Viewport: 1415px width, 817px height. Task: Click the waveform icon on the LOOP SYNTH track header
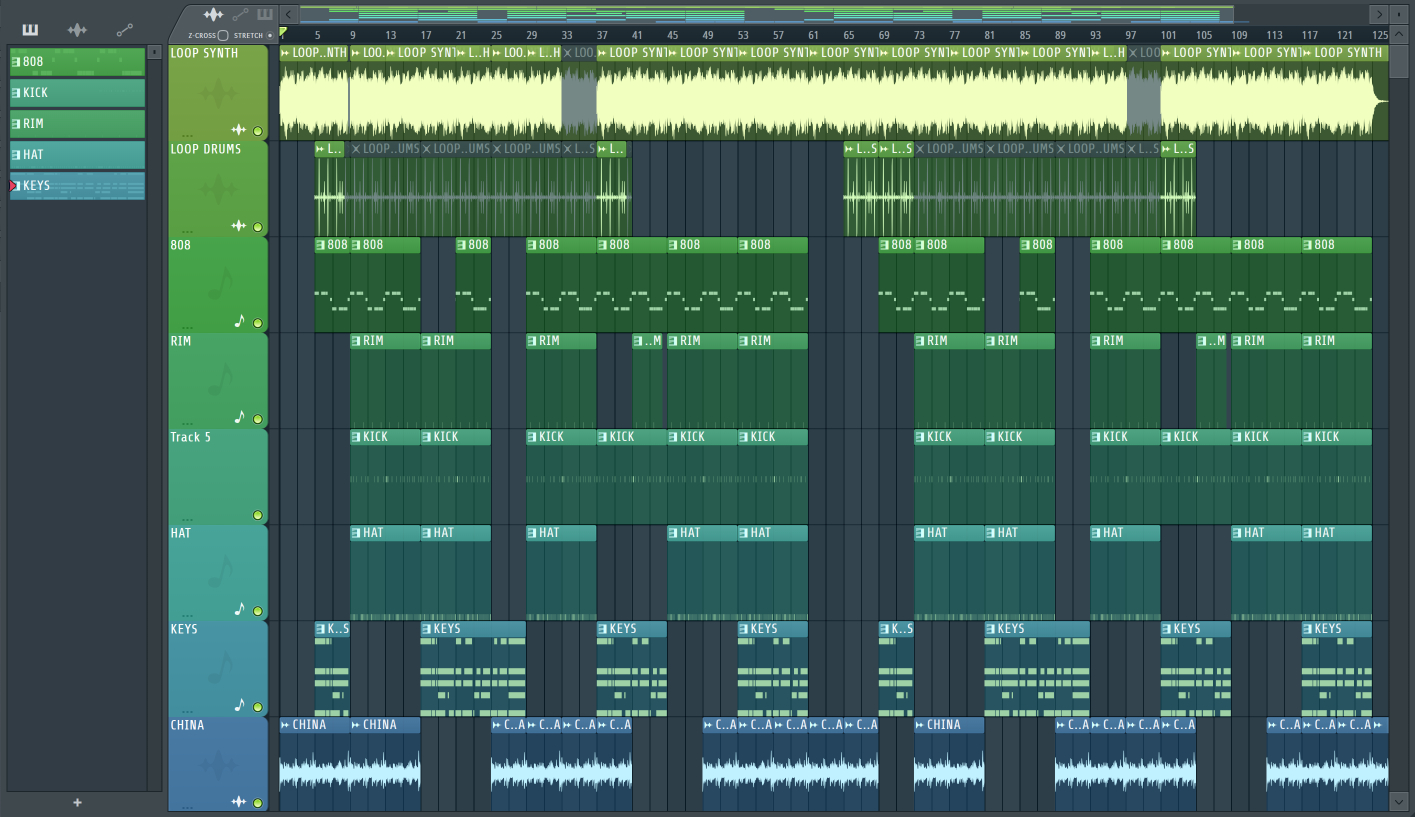click(x=241, y=130)
